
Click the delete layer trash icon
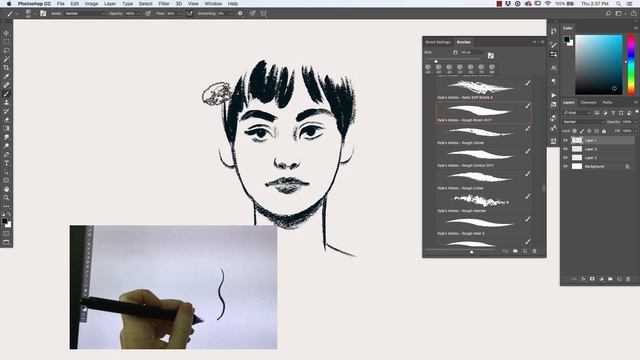point(628,279)
